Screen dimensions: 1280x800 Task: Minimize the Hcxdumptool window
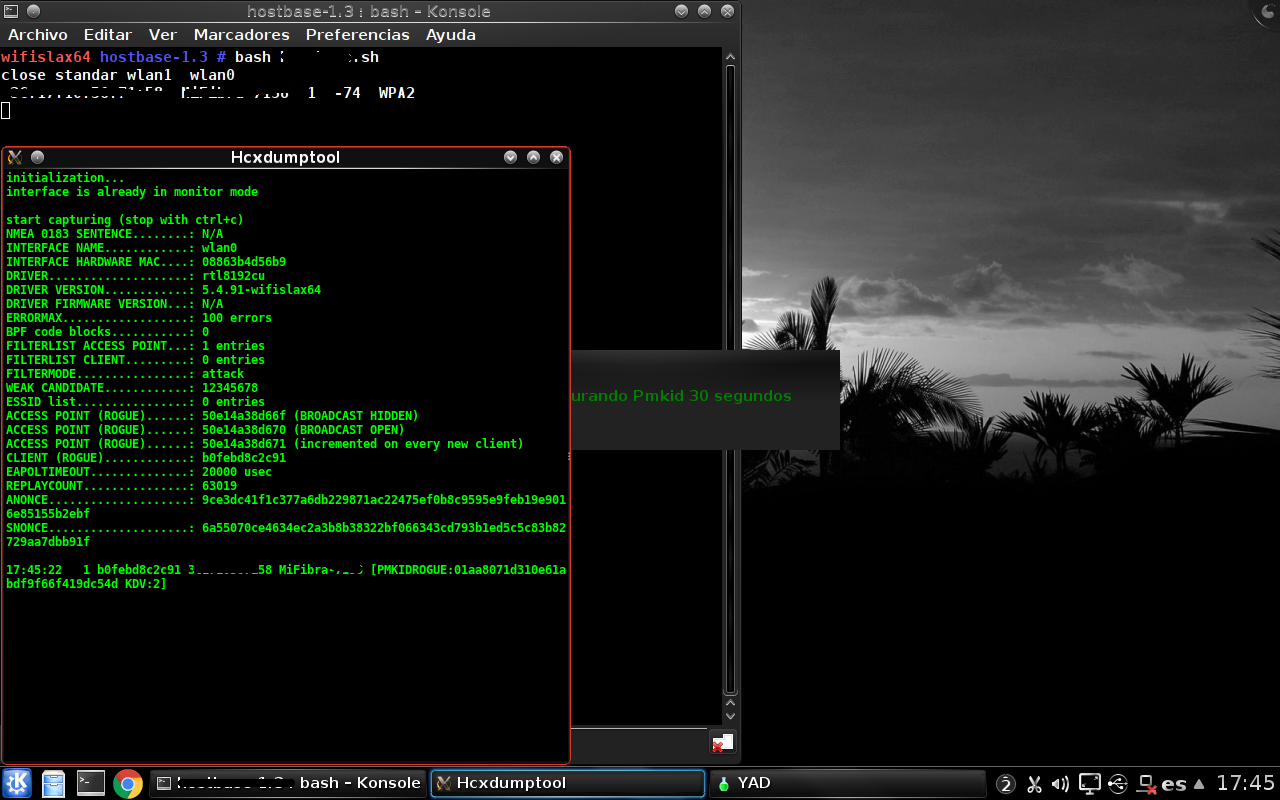[510, 157]
